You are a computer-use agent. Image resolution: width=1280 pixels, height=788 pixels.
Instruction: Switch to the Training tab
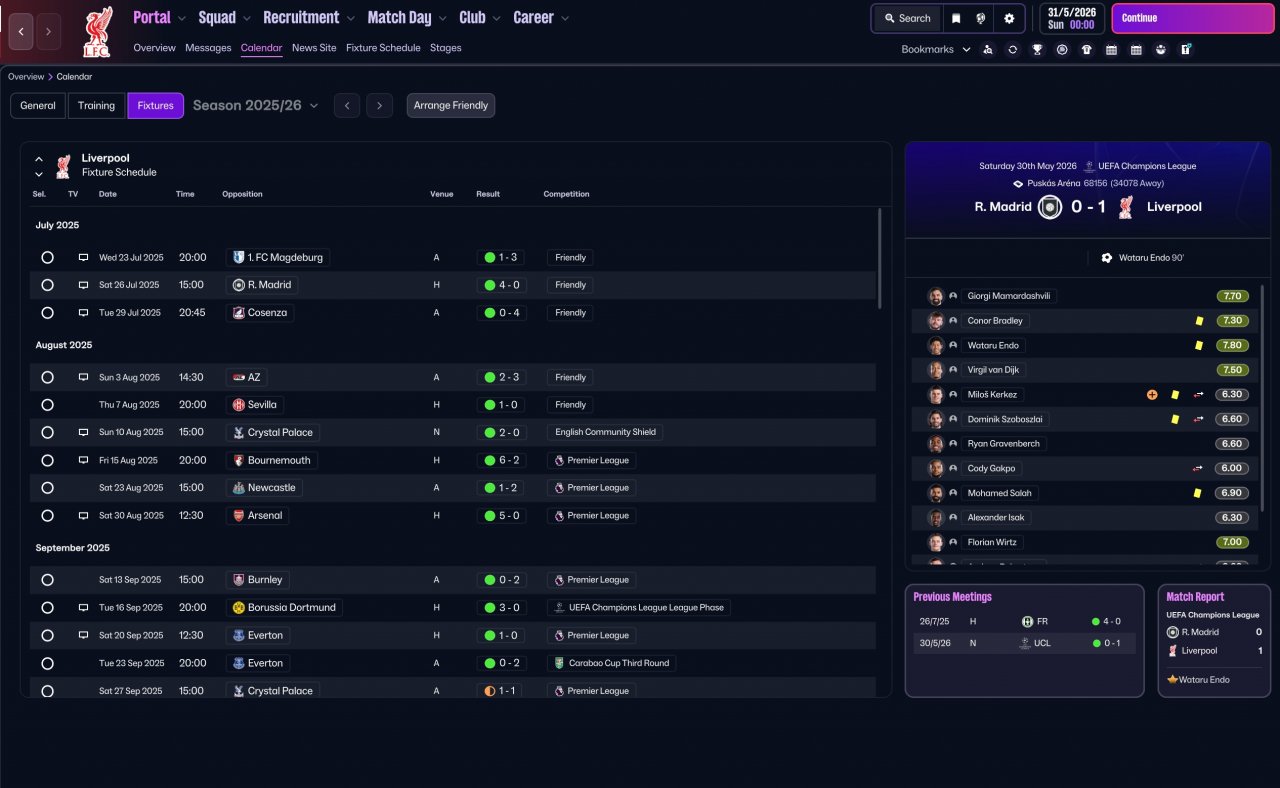click(96, 106)
